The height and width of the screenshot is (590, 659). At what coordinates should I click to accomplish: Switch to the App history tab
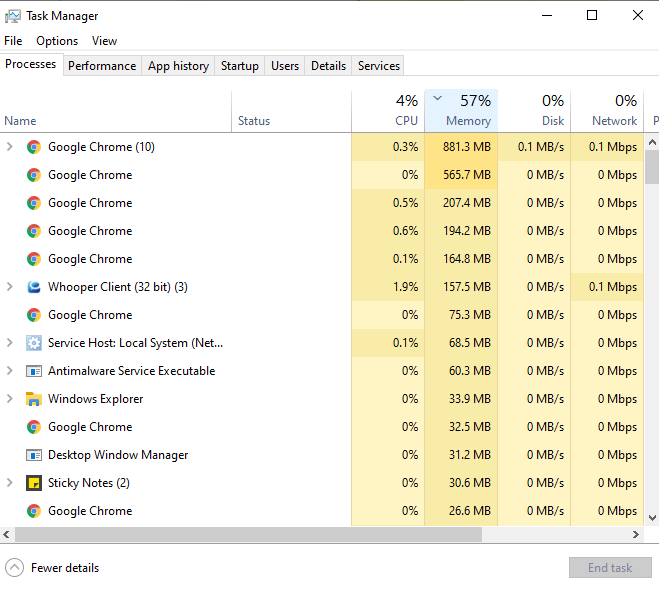coord(178,66)
